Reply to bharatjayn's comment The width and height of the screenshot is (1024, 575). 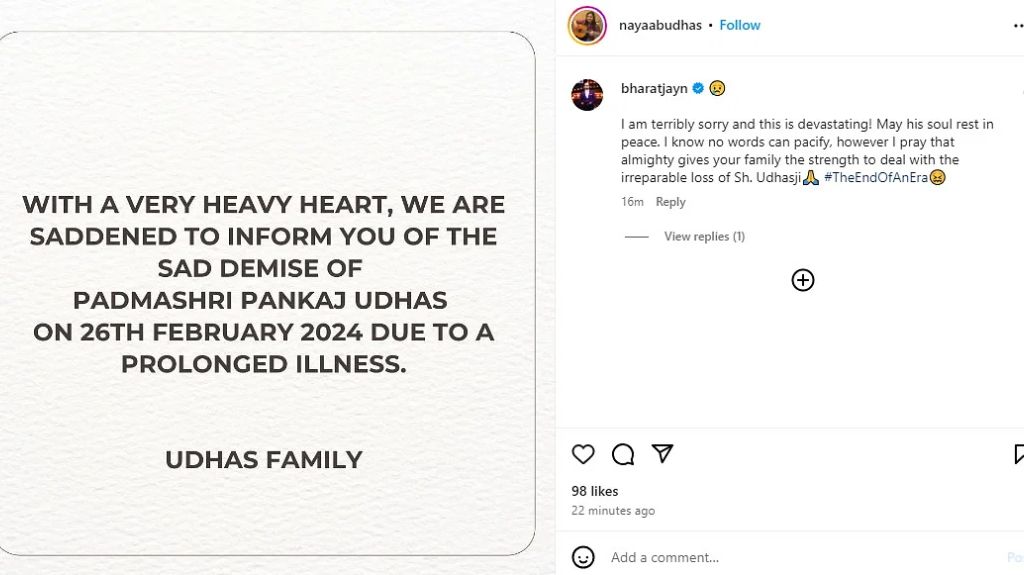point(670,202)
